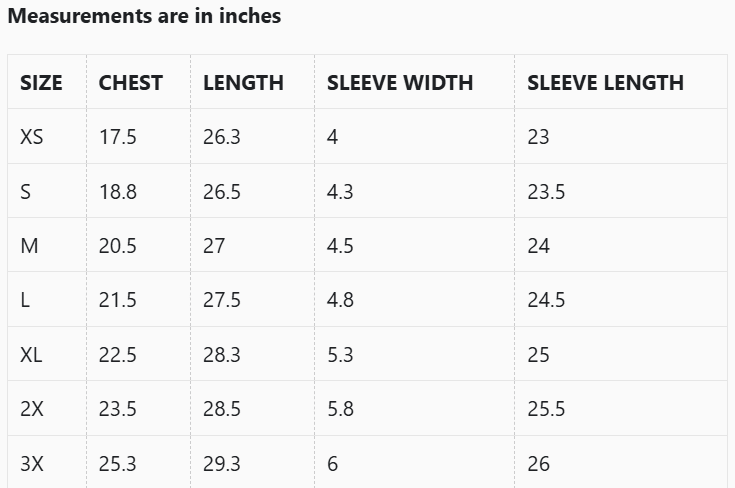Click the XL sleeve length value 25
Image resolution: width=735 pixels, height=488 pixels.
[x=538, y=355]
